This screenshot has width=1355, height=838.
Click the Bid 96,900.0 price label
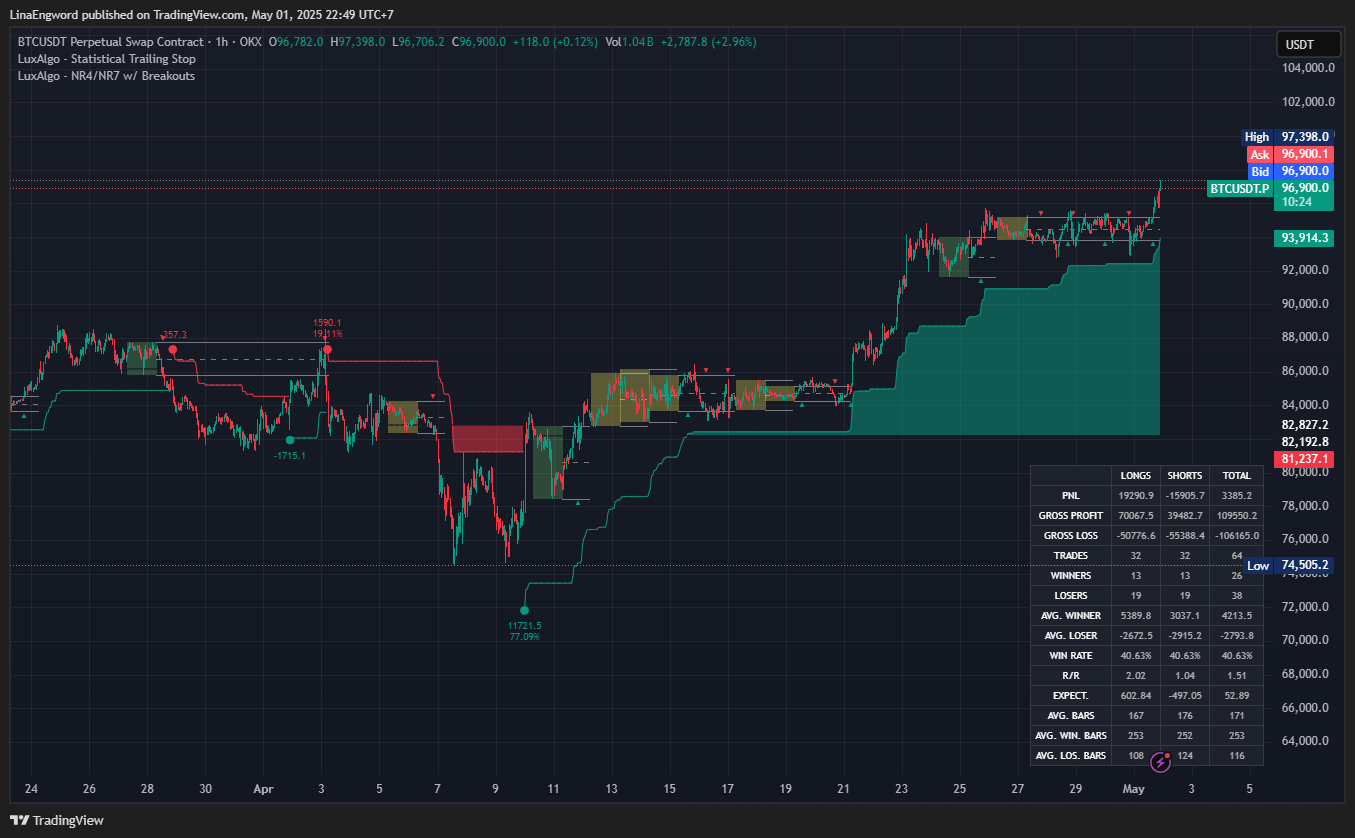point(1290,172)
